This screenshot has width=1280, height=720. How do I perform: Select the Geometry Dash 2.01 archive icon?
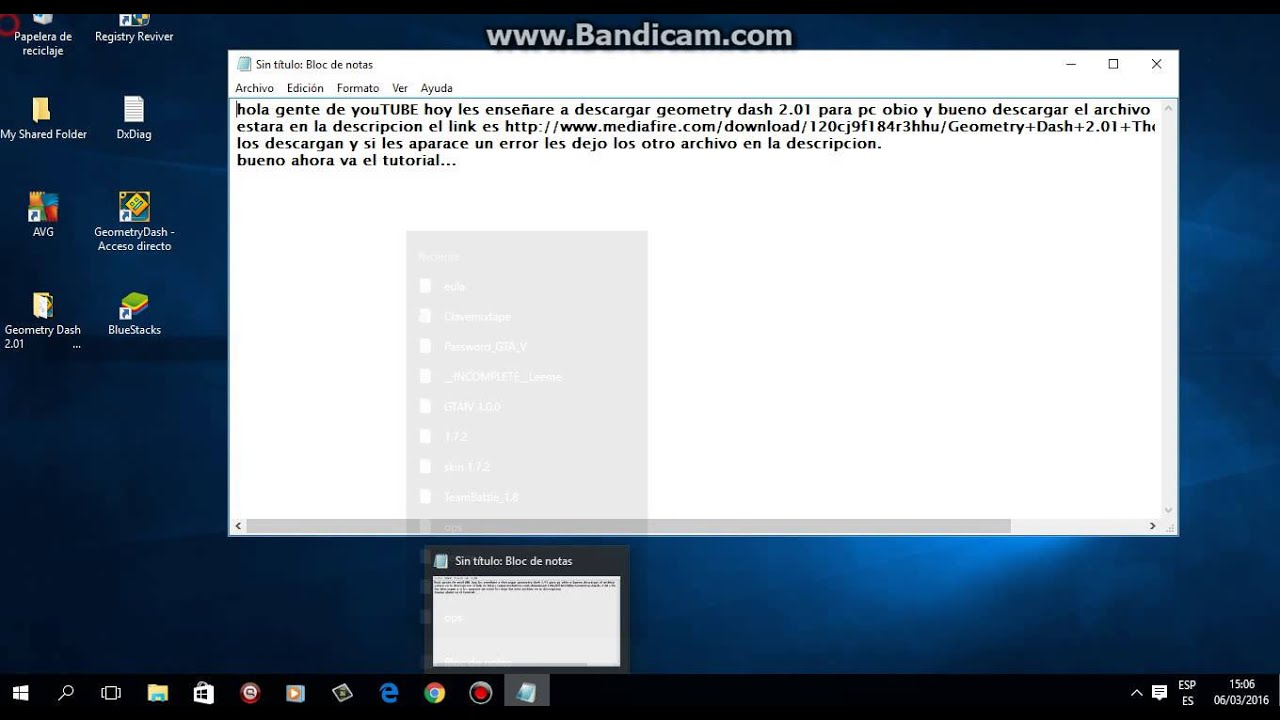pyautogui.click(x=43, y=320)
